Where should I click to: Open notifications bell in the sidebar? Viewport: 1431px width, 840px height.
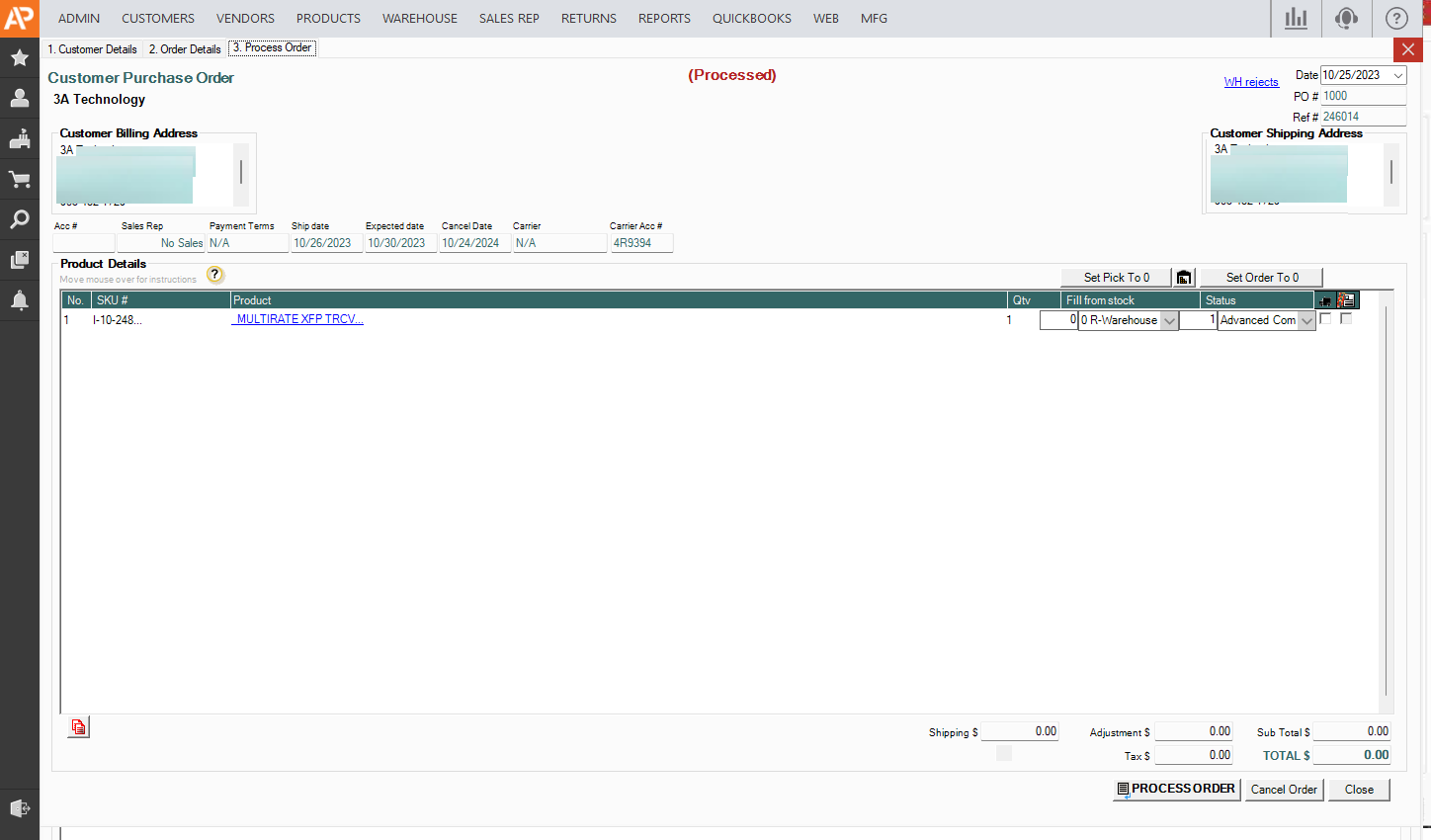point(19,300)
